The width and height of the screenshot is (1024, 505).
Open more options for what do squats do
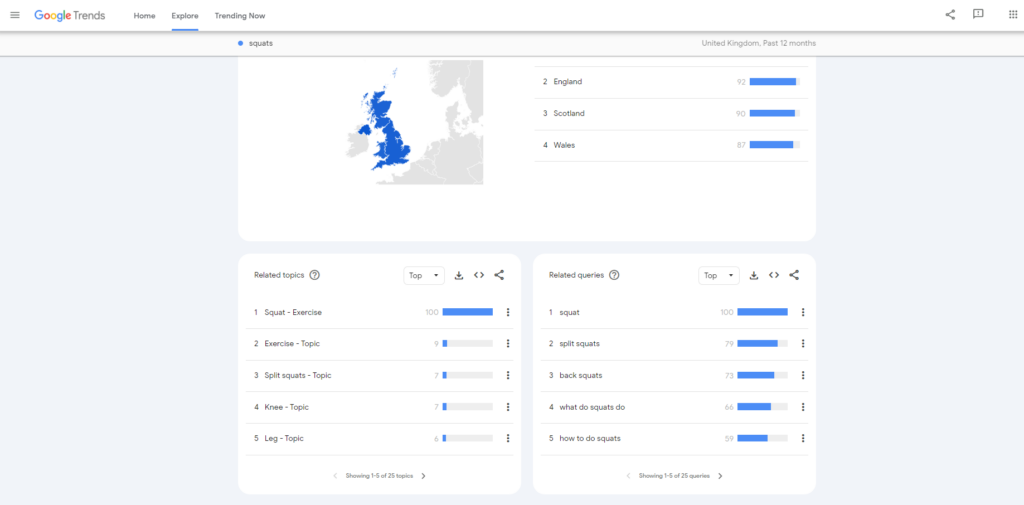(x=803, y=407)
